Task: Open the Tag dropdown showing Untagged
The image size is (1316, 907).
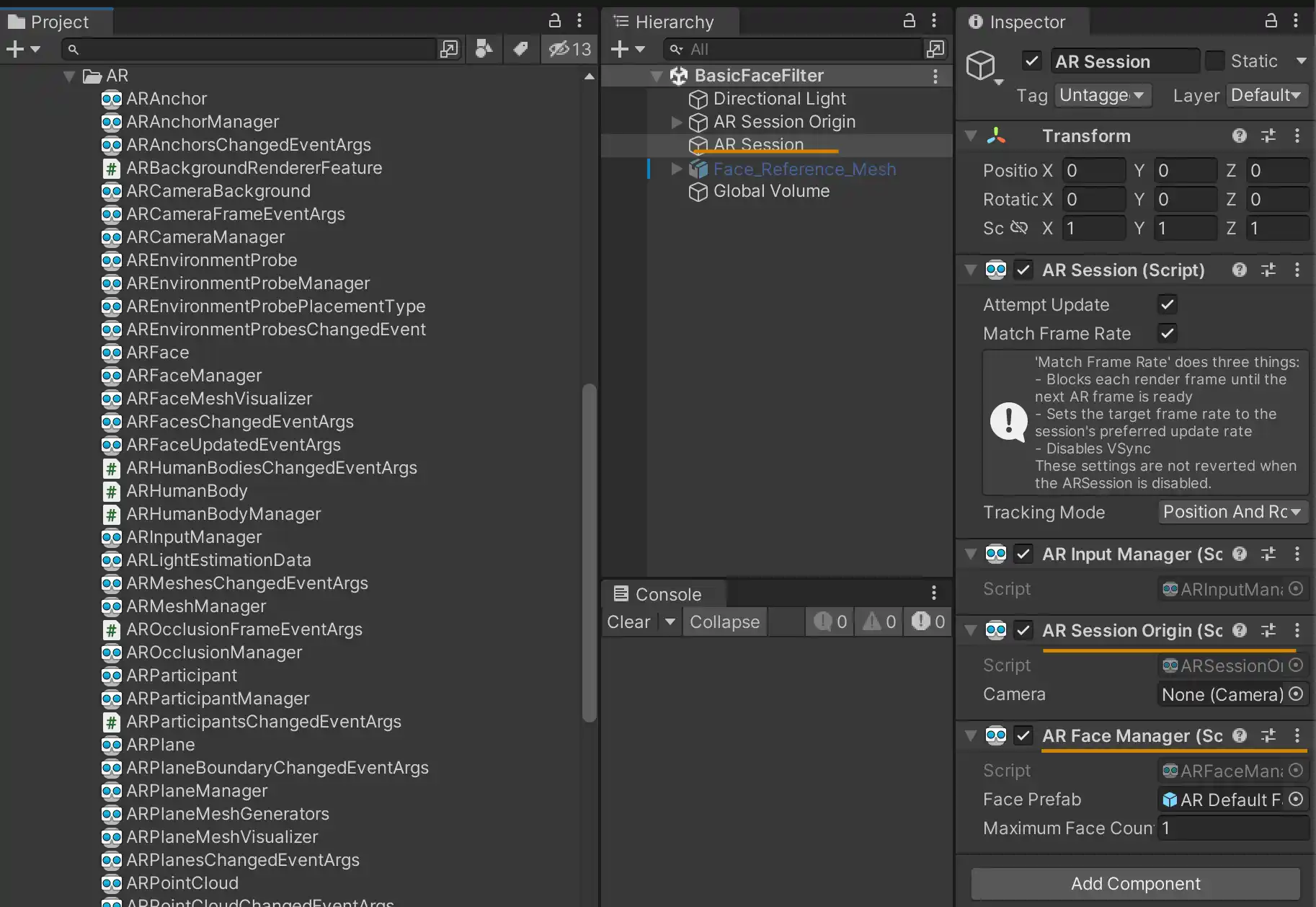Action: [x=1102, y=95]
